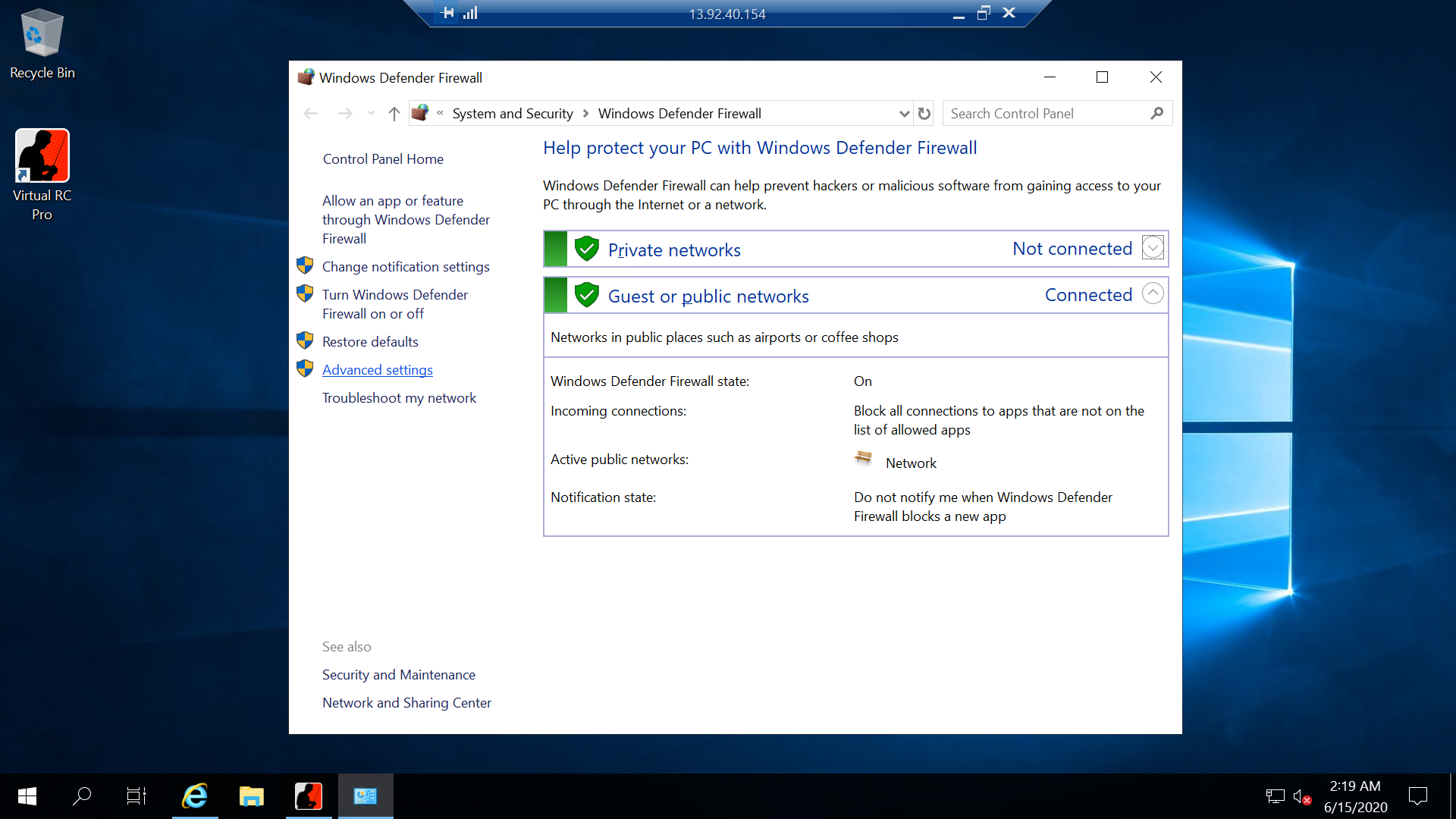The image size is (1456, 819).
Task: Click the Show desktop sliver at taskbar end
Action: pos(1452,796)
